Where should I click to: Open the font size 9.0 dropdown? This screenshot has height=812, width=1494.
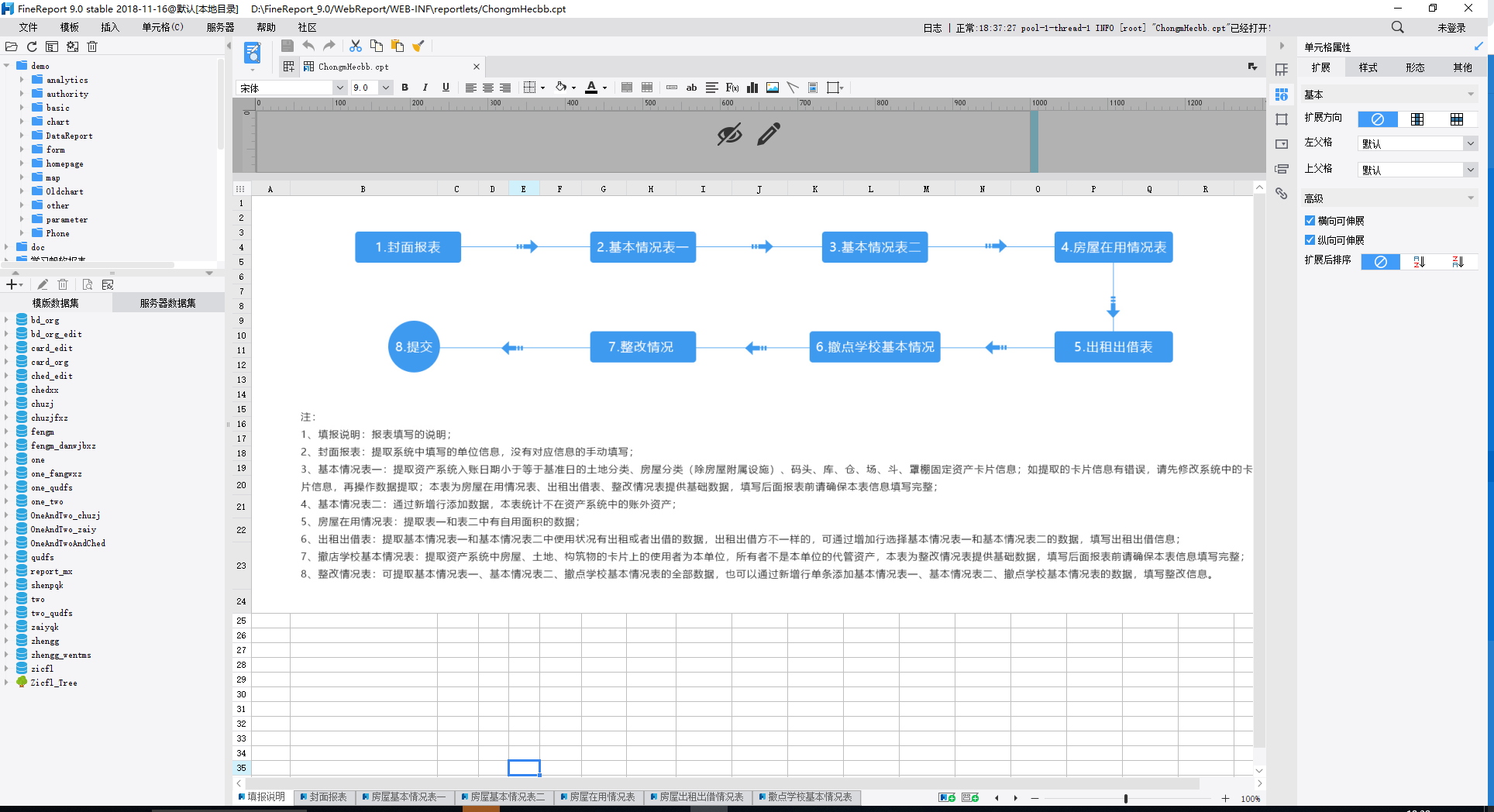click(x=385, y=88)
